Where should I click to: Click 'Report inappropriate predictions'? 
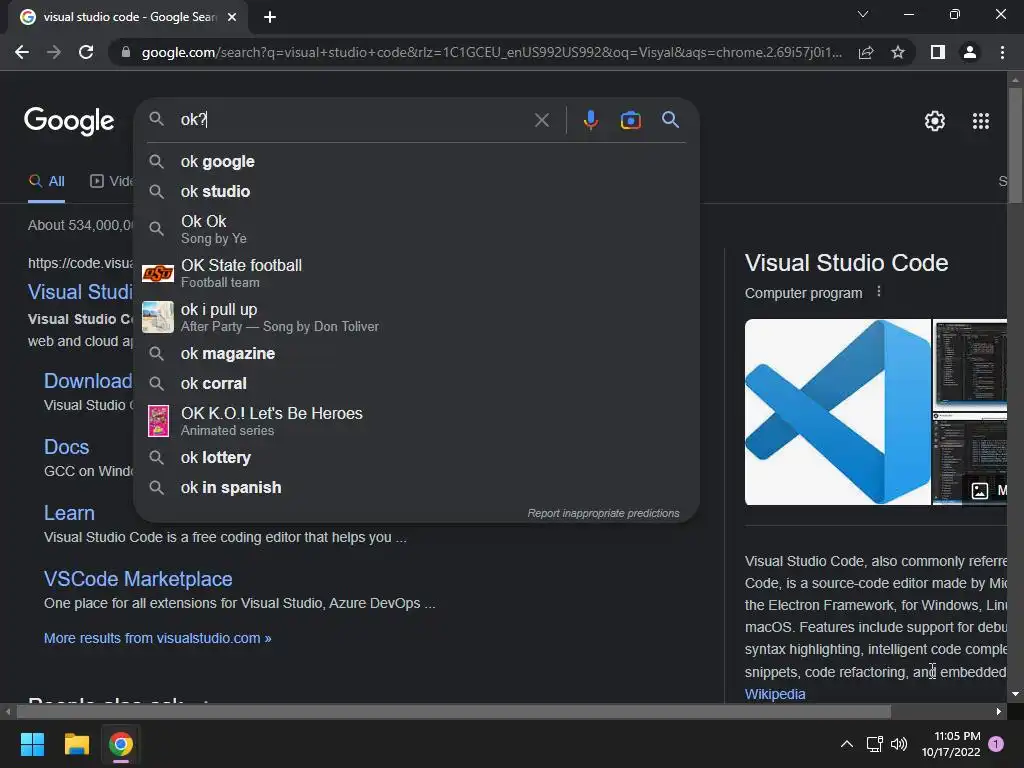pyautogui.click(x=603, y=513)
